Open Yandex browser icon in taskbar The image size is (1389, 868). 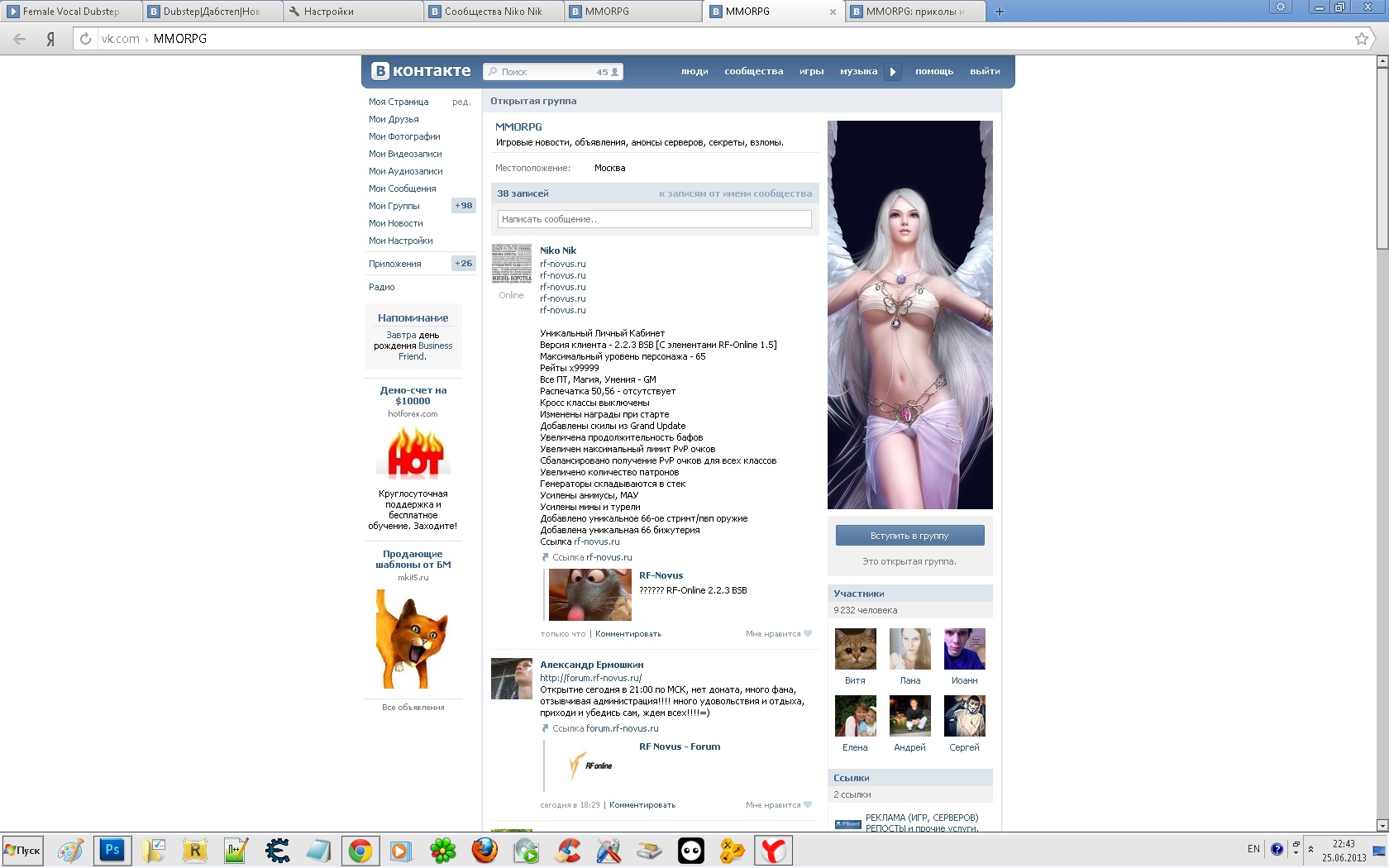[773, 850]
